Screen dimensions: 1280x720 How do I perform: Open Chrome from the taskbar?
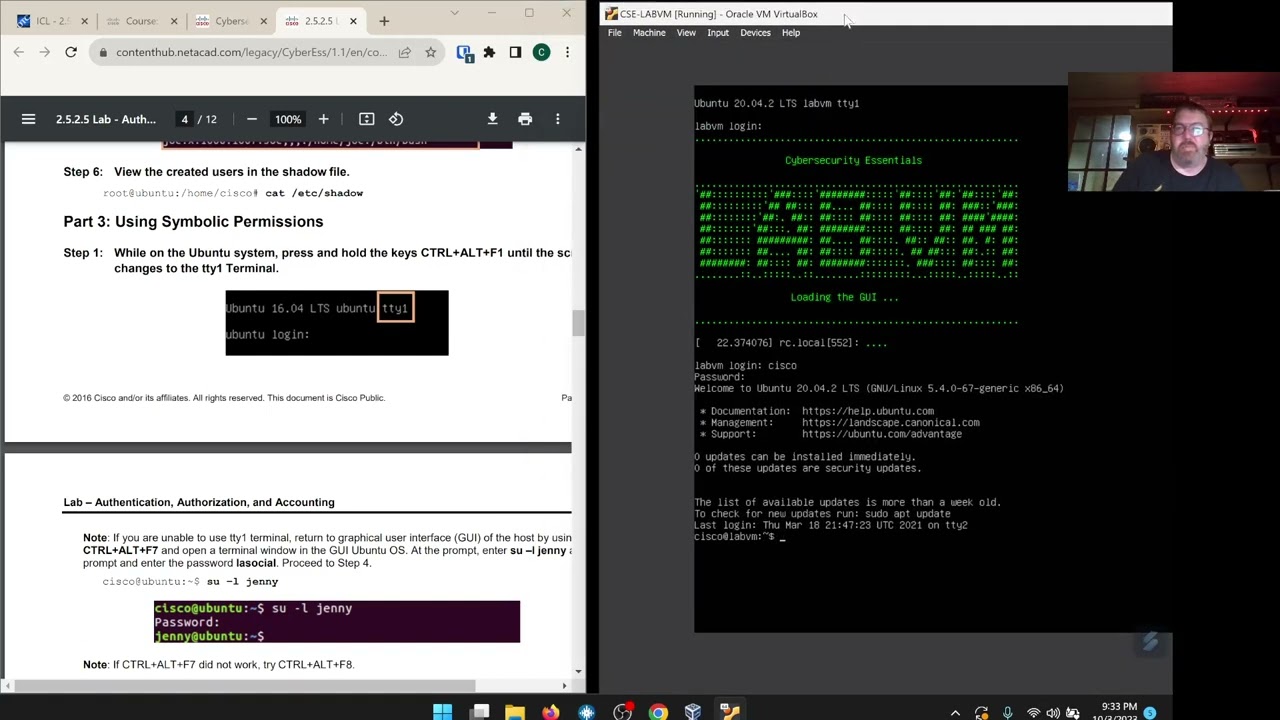tap(658, 712)
